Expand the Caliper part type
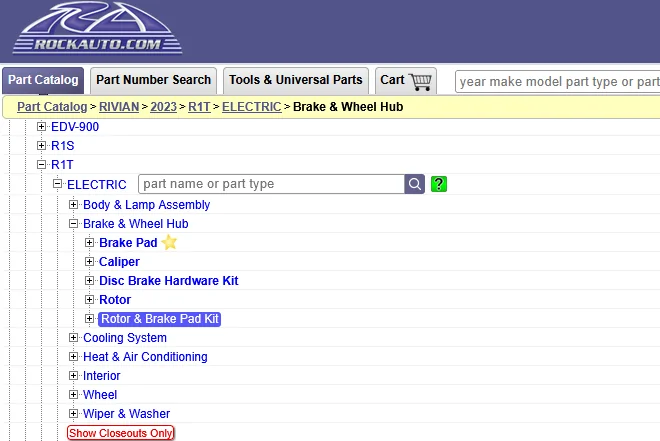The width and height of the screenshot is (660, 441). point(89,261)
